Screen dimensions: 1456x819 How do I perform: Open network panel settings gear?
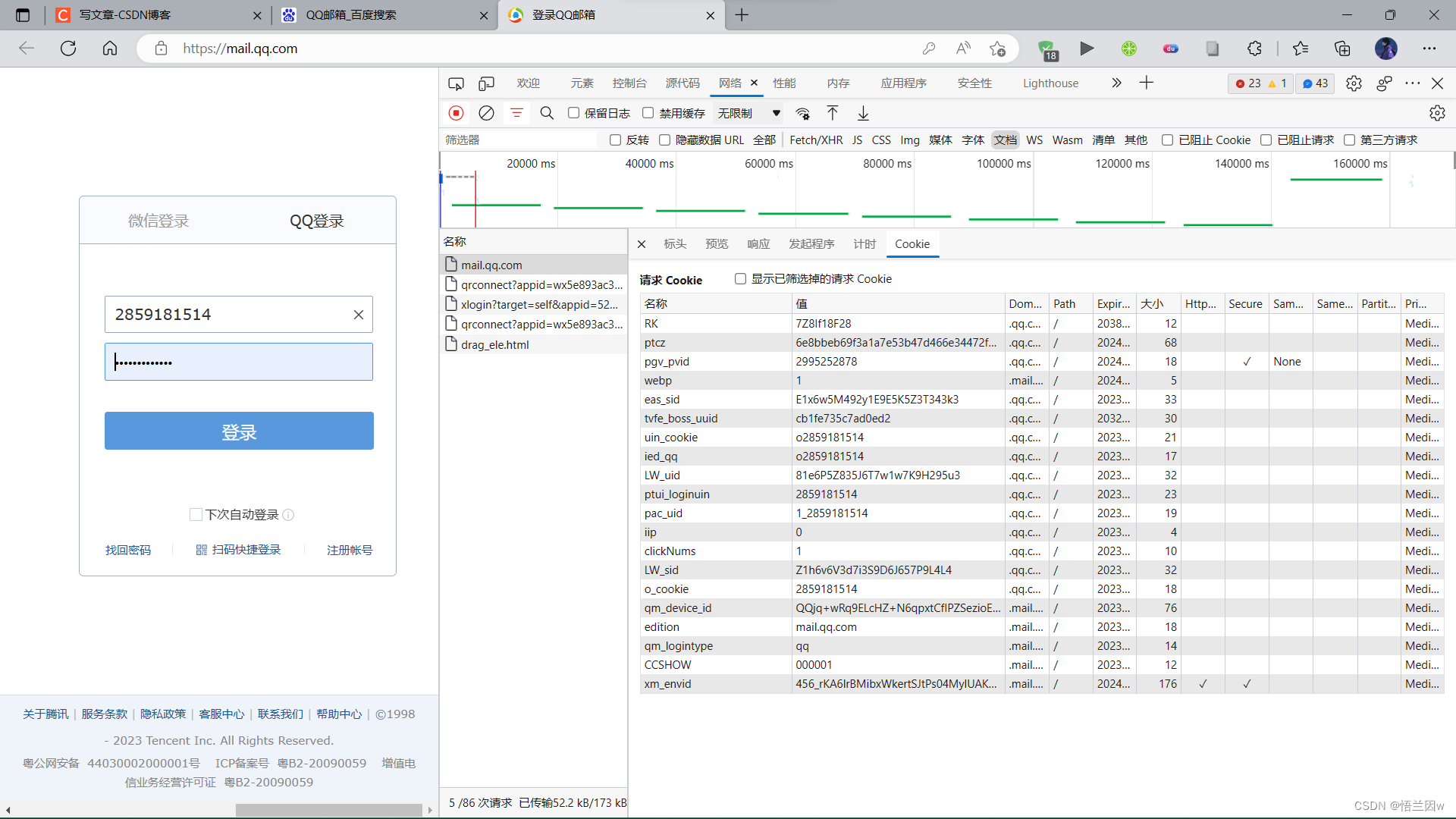tap(1437, 113)
